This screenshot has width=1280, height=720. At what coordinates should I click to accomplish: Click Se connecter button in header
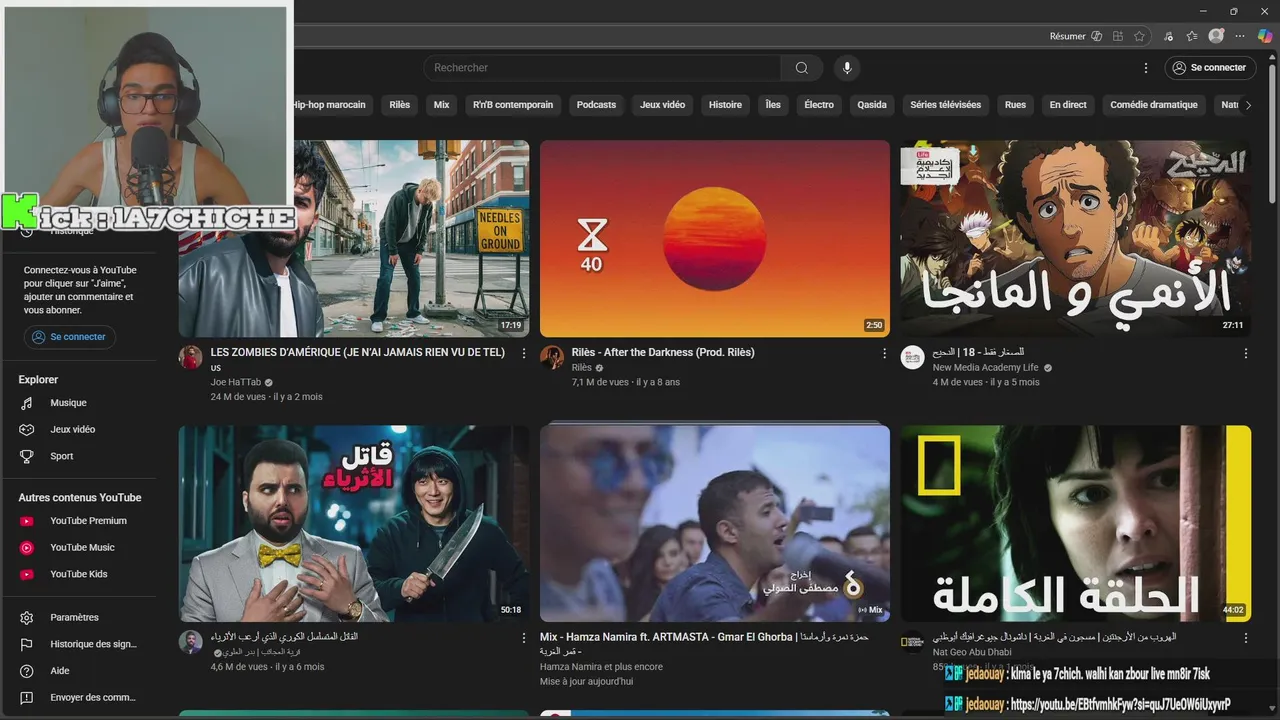(1210, 68)
